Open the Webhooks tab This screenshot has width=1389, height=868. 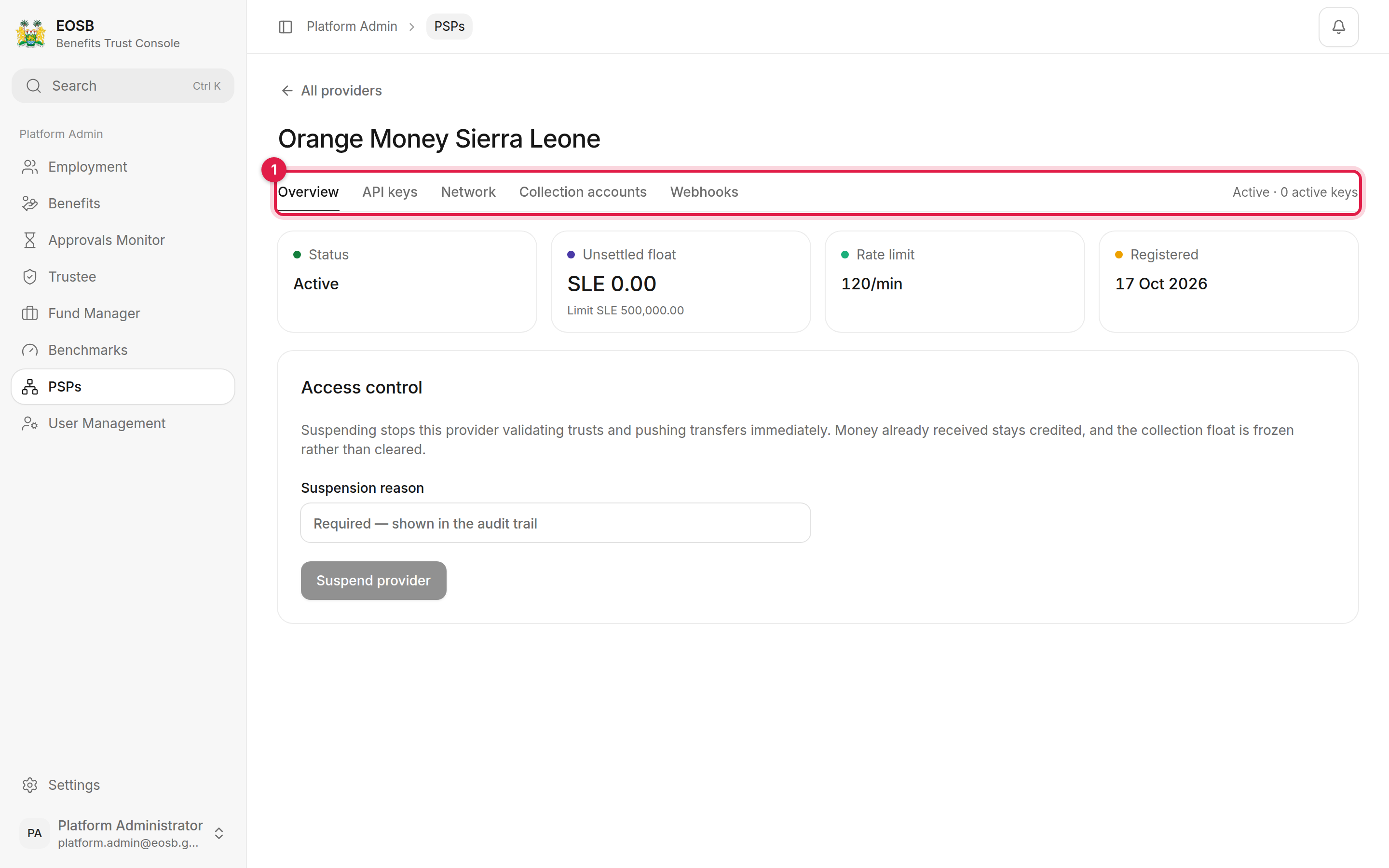tap(704, 192)
